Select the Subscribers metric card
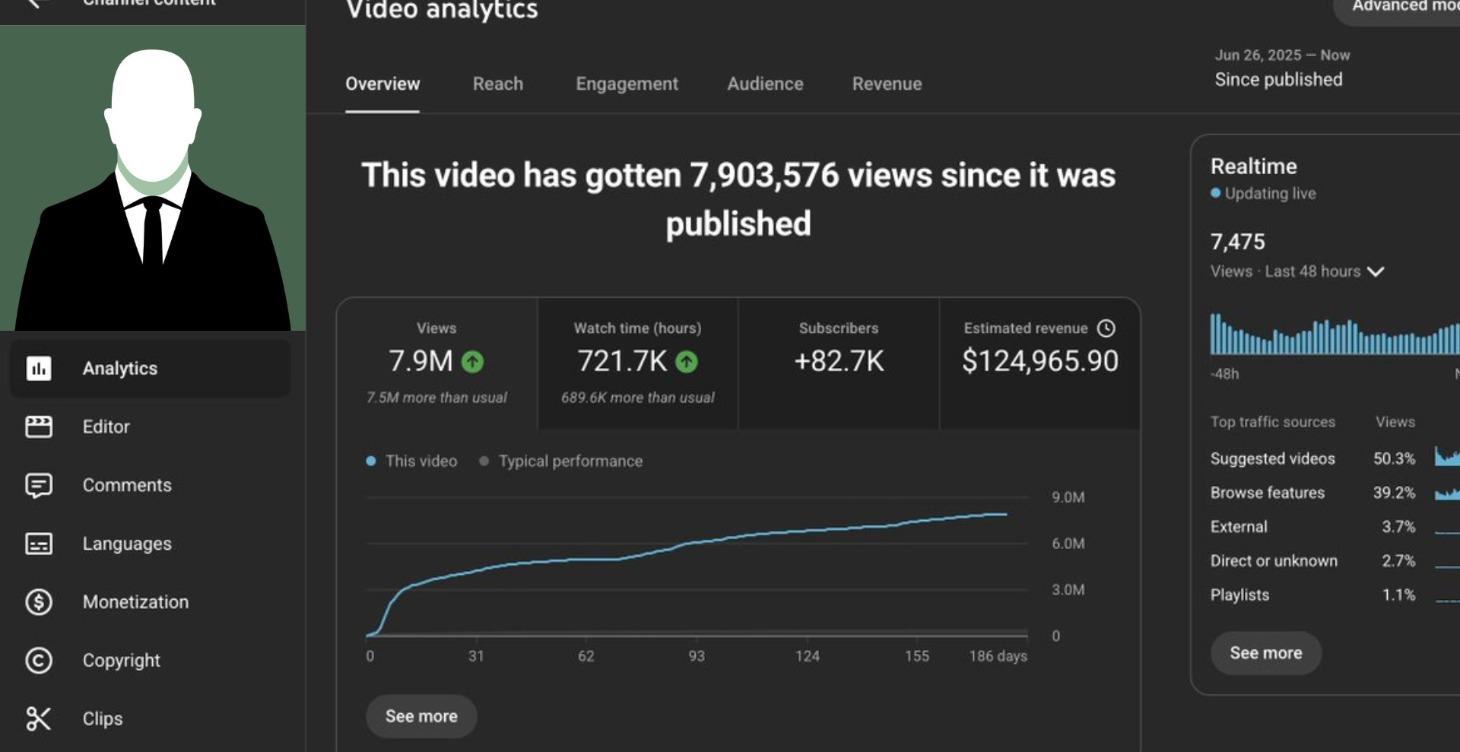Viewport: 1460px width, 752px height. point(839,364)
